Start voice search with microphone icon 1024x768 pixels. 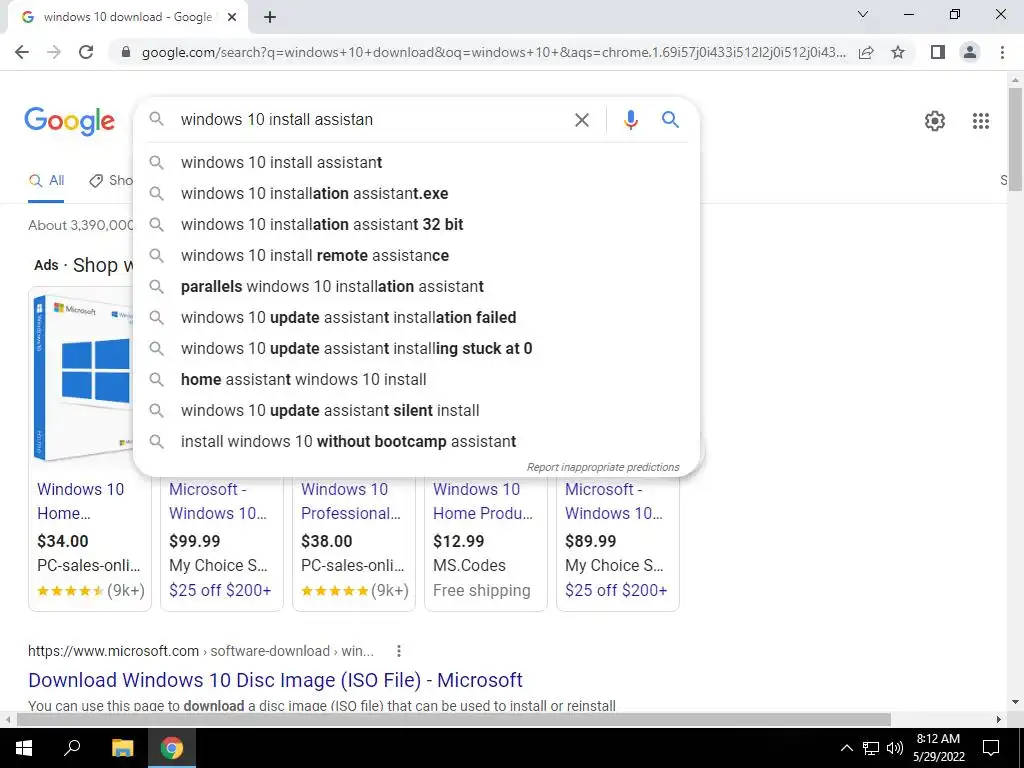(x=630, y=120)
